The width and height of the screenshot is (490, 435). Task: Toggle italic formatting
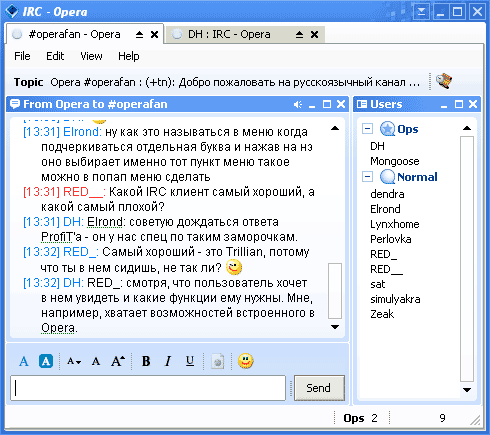(168, 361)
